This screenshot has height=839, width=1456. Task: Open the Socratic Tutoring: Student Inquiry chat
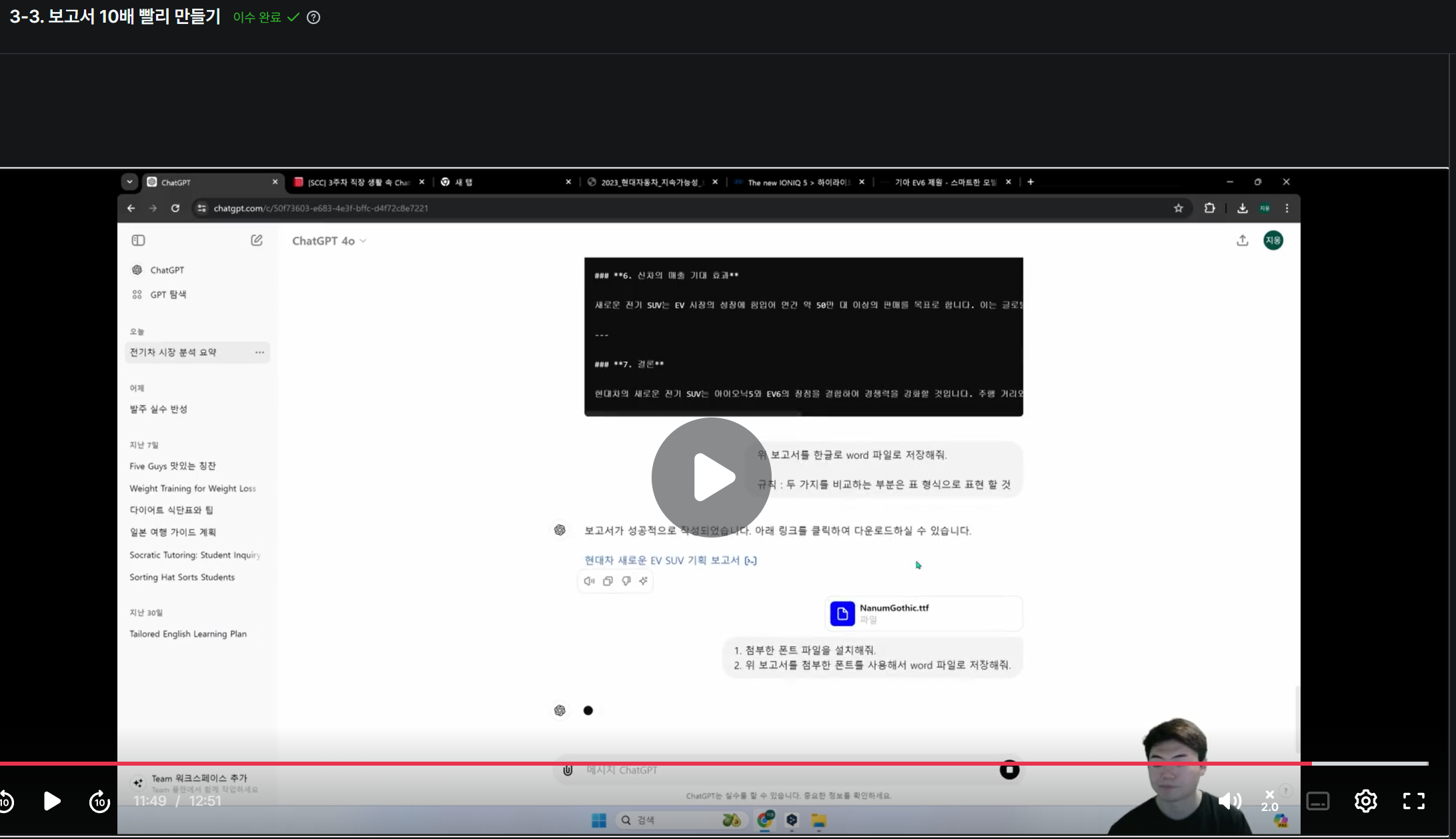point(195,555)
